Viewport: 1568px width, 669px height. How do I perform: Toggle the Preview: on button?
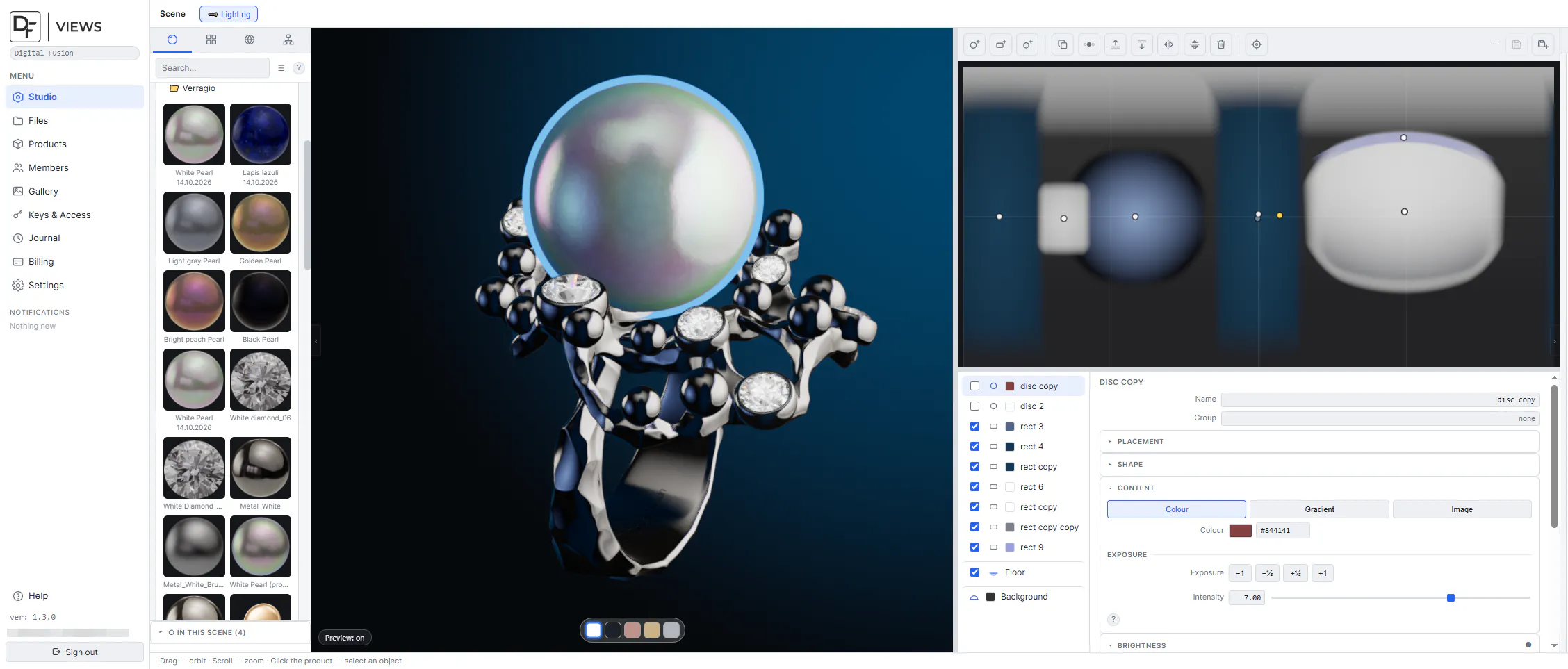click(x=345, y=638)
